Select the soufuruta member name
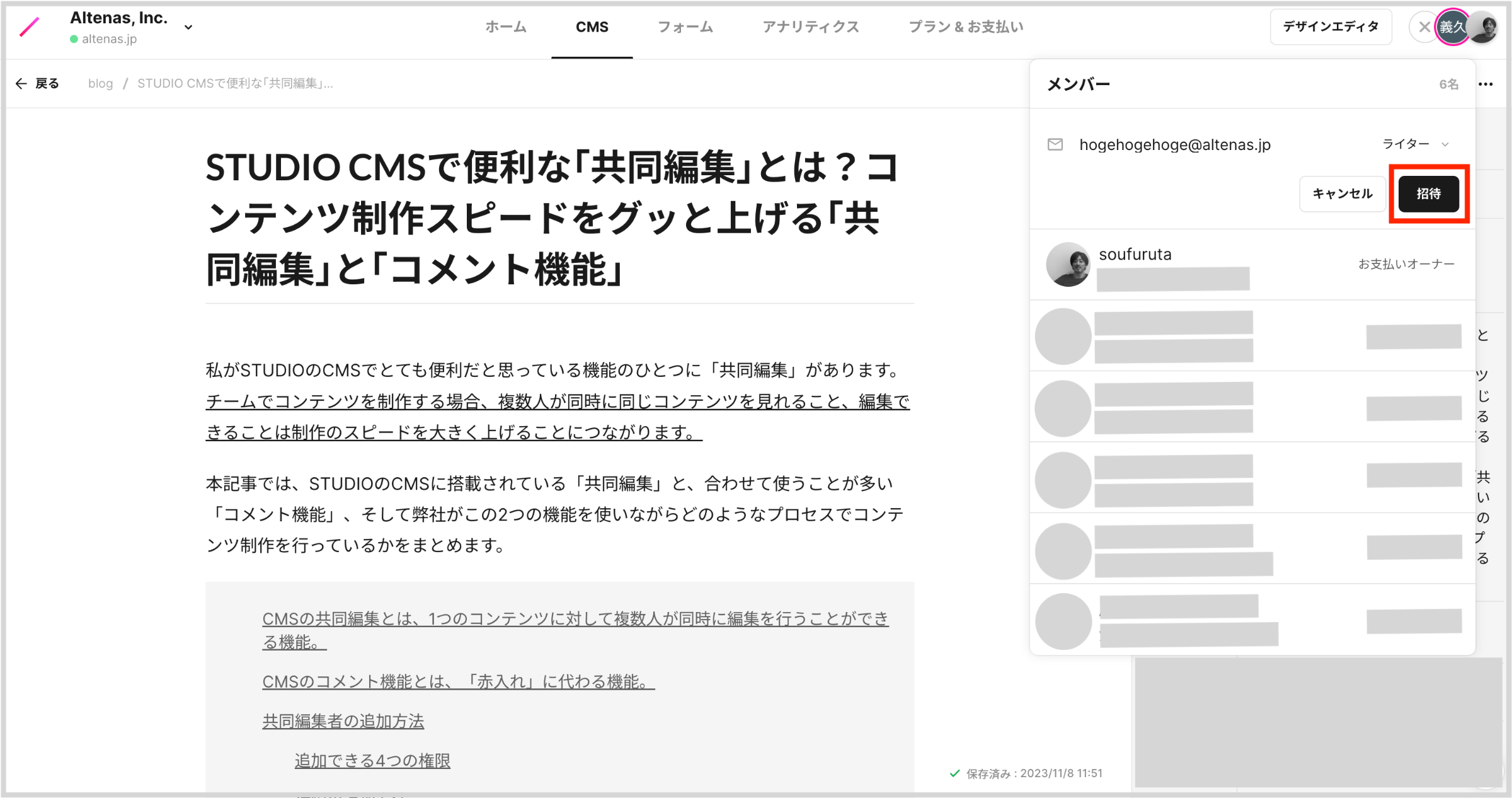Image resolution: width=1512 pixels, height=798 pixels. tap(1135, 254)
